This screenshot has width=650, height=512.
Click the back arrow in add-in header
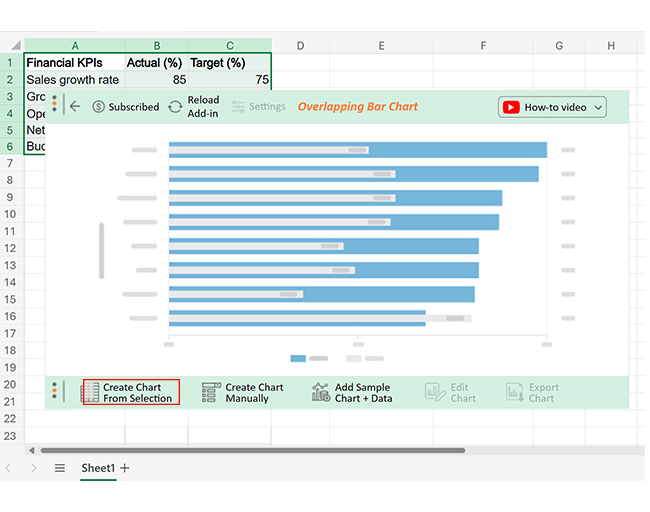point(75,107)
